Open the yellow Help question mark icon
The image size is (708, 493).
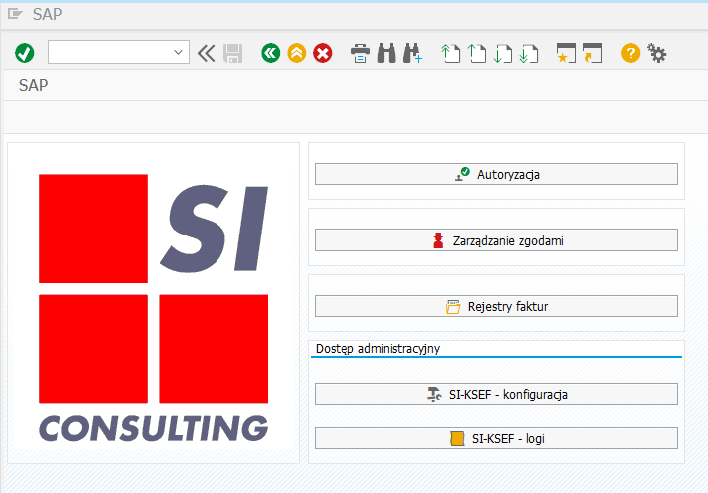630,53
